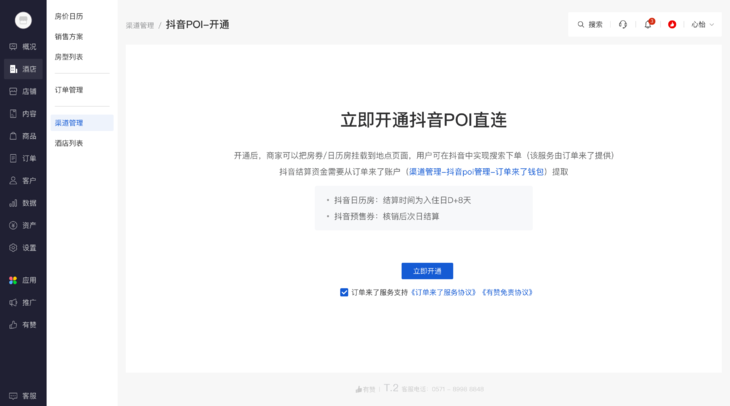Viewport: 730px width, 406px height.
Task: Click the headset customer service icon
Action: (x=623, y=24)
